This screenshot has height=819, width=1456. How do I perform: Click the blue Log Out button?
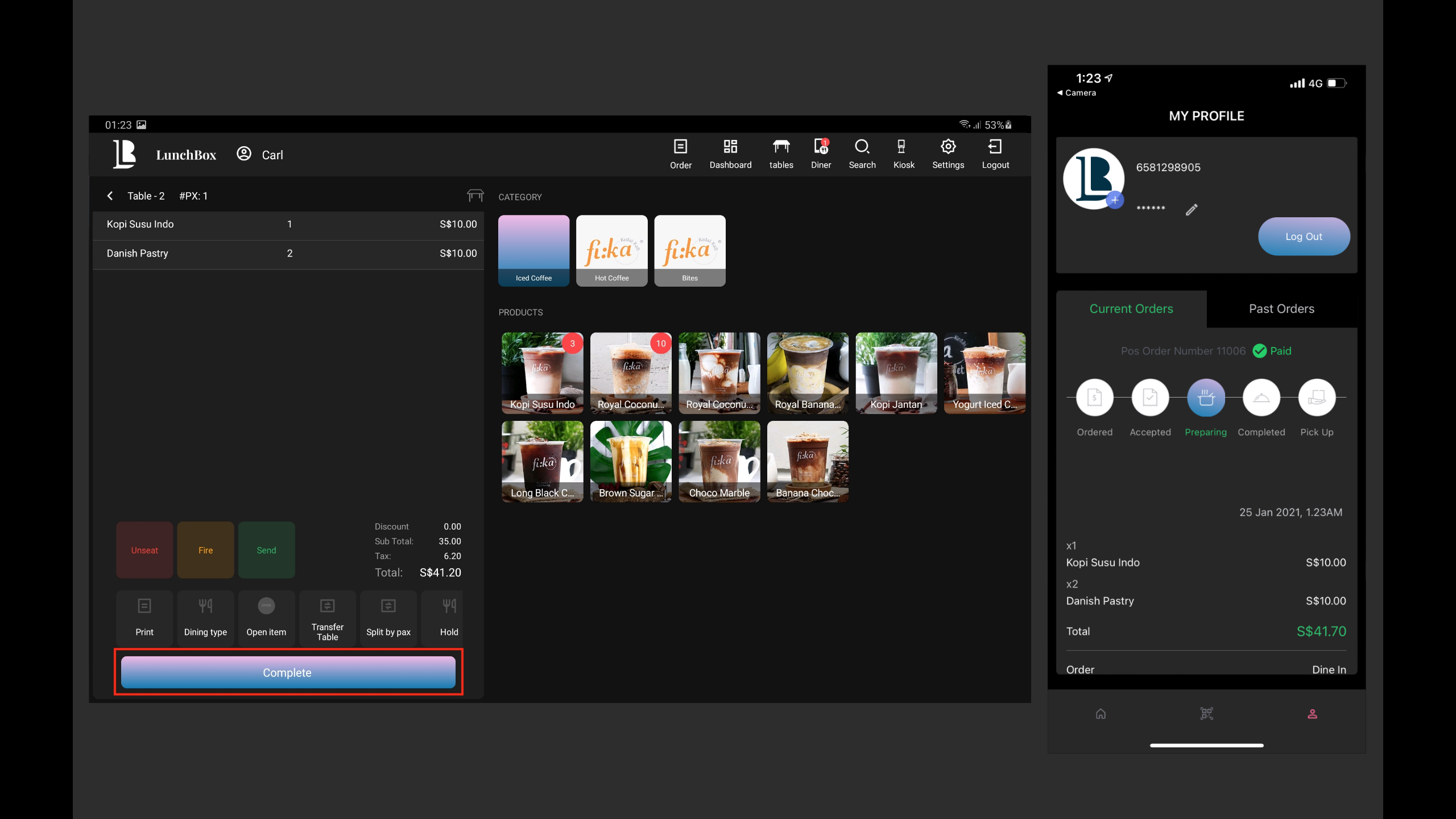point(1304,237)
